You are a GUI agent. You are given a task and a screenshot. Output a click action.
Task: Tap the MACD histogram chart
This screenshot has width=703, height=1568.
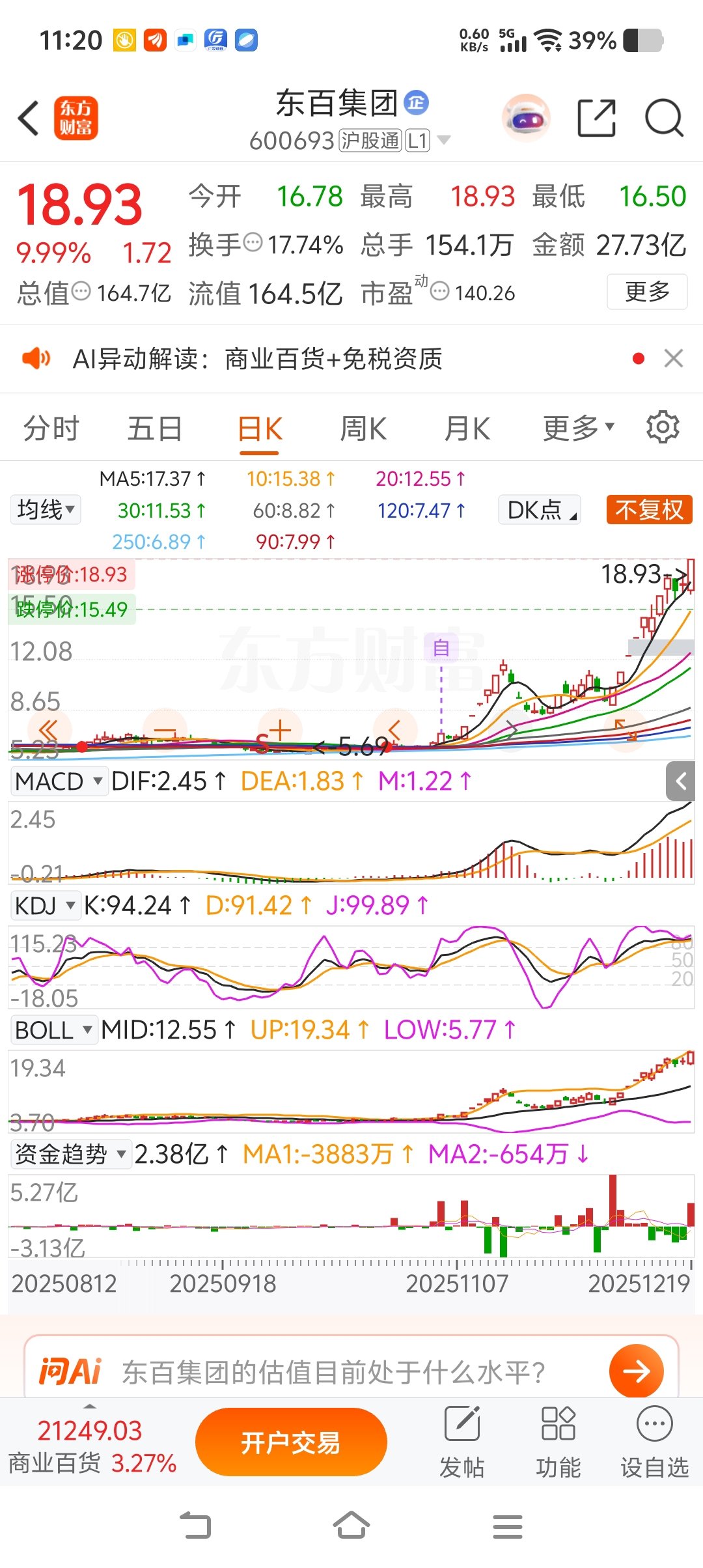click(351, 842)
